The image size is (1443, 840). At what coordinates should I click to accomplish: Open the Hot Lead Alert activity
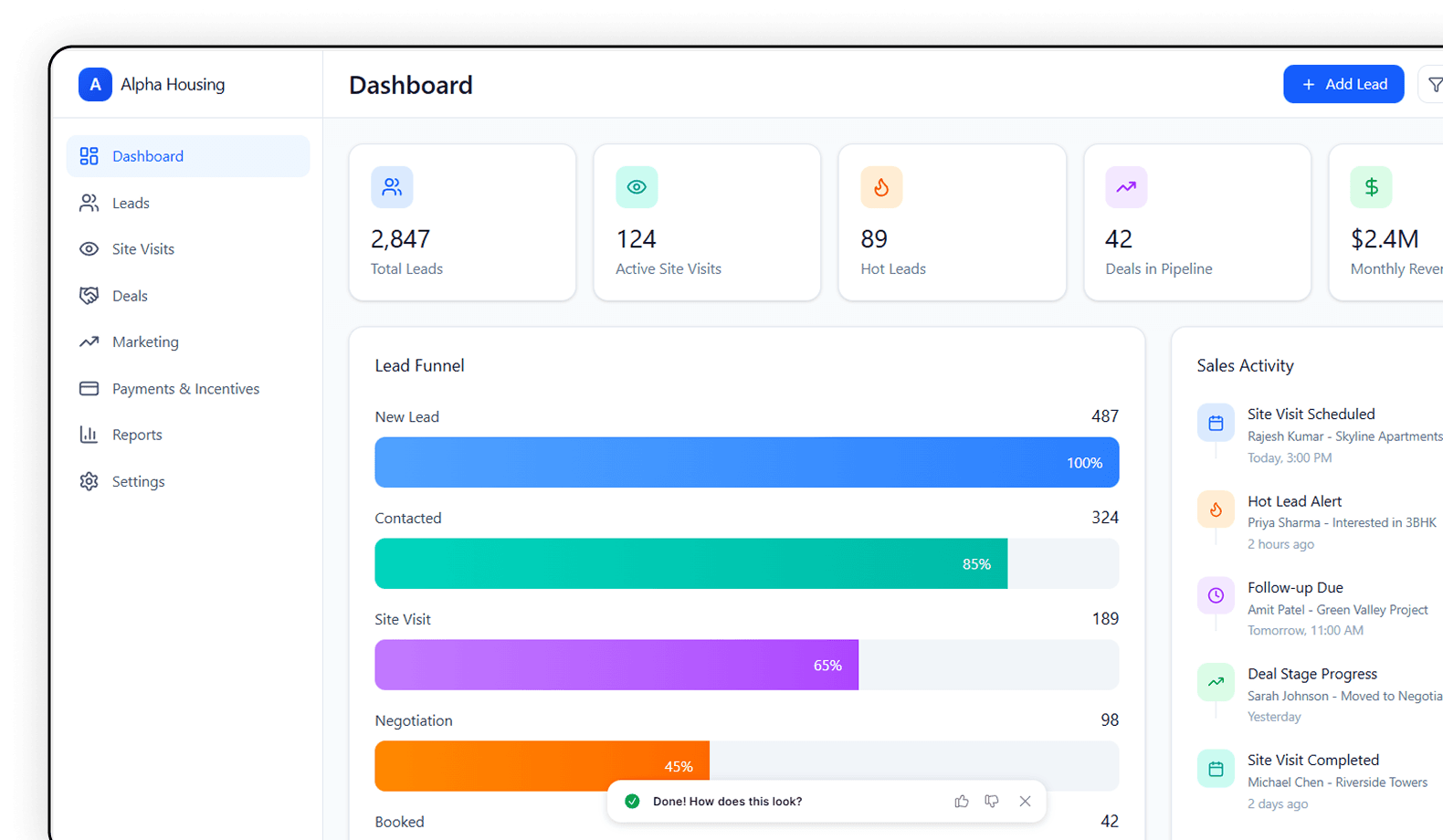coord(1320,522)
